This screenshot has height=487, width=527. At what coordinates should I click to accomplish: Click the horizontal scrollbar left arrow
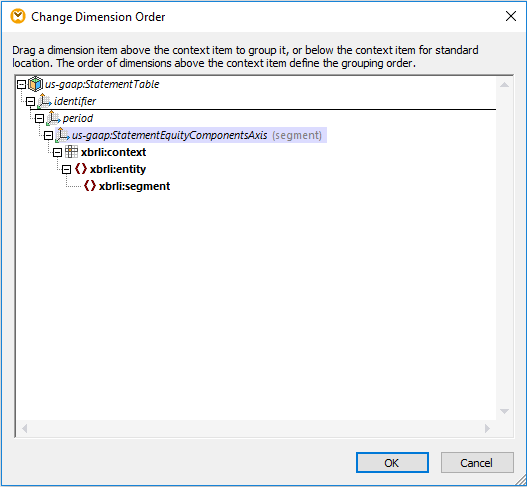click(24, 428)
